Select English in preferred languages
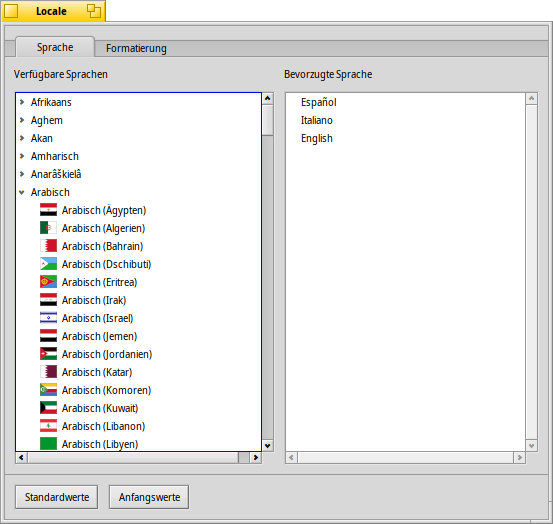The height and width of the screenshot is (524, 553). coord(405,138)
